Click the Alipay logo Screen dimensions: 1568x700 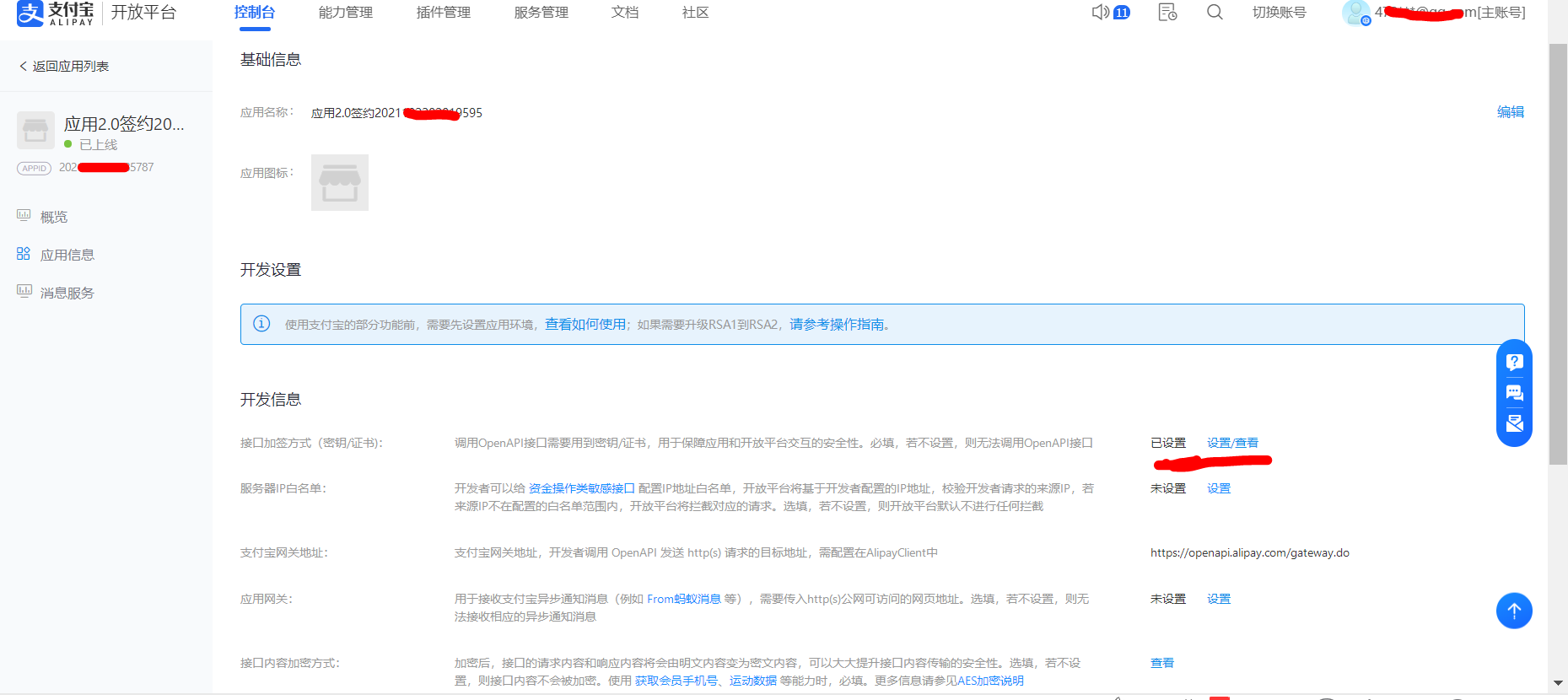tap(55, 13)
